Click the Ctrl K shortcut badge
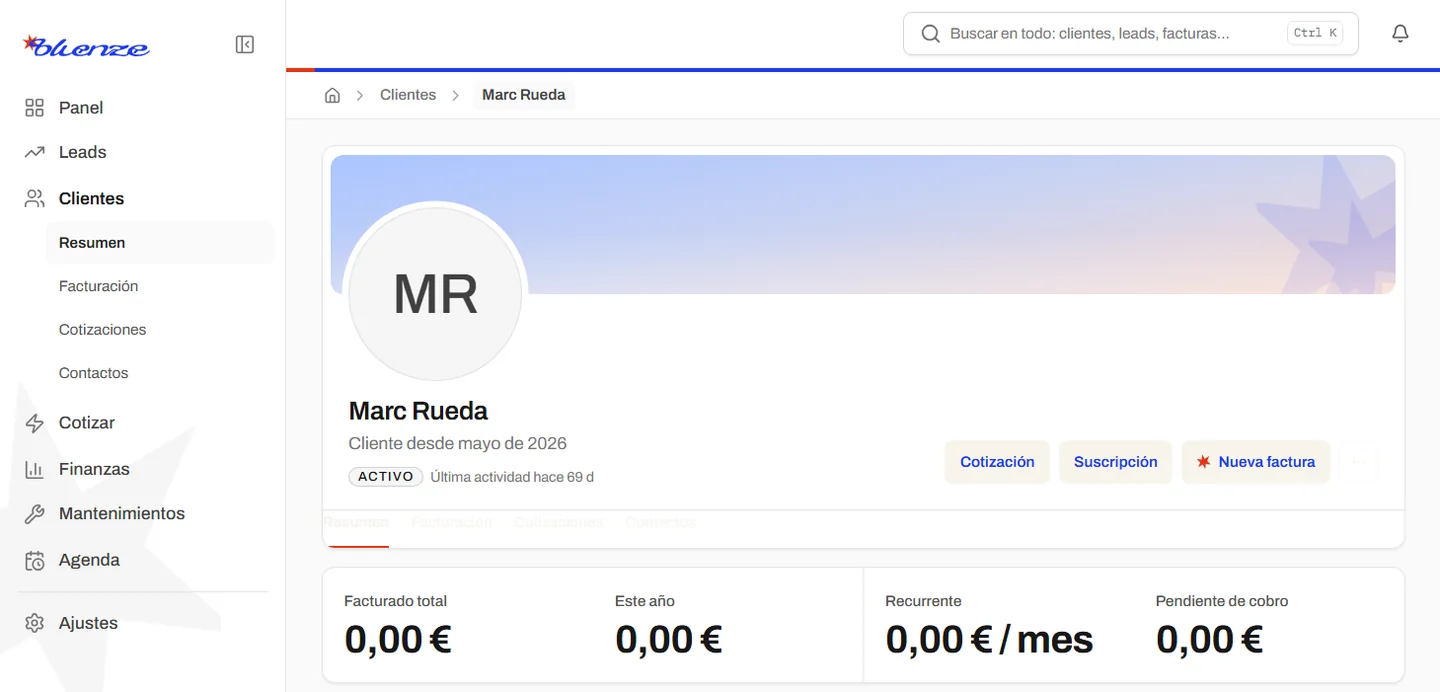Screen dimensions: 1440x692 point(1315,33)
